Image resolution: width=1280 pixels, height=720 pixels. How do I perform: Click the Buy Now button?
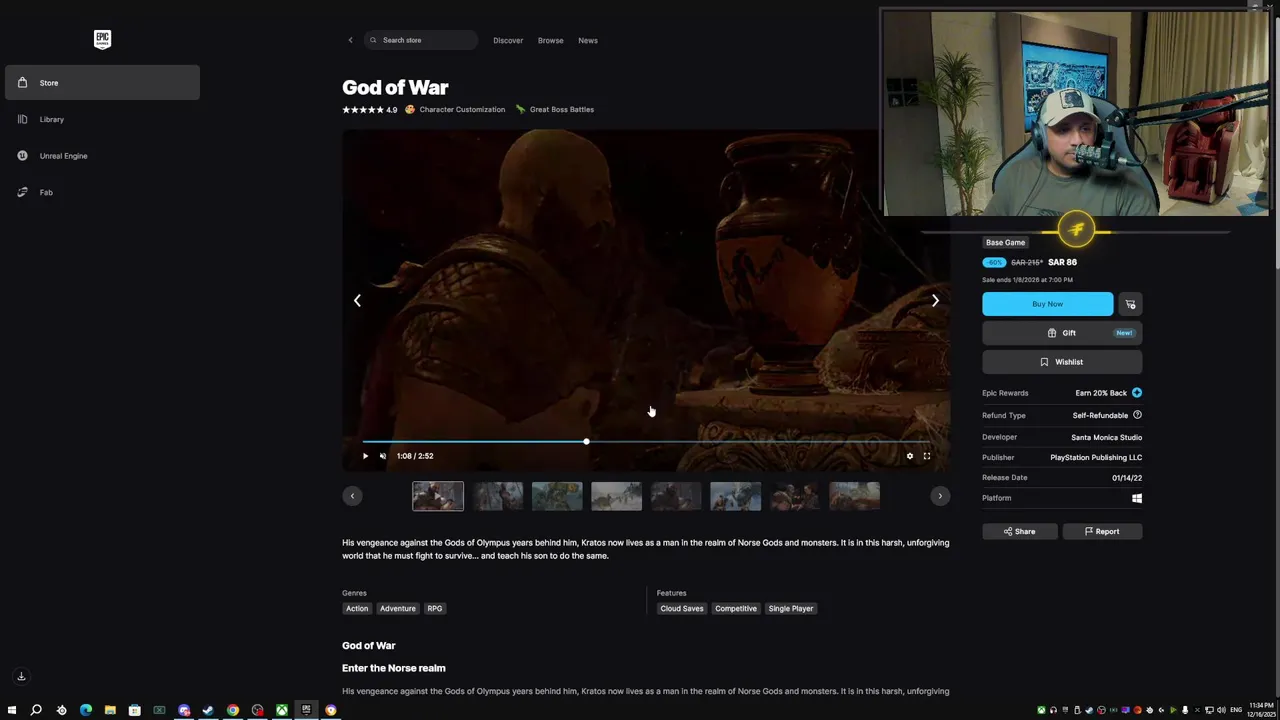click(1047, 304)
